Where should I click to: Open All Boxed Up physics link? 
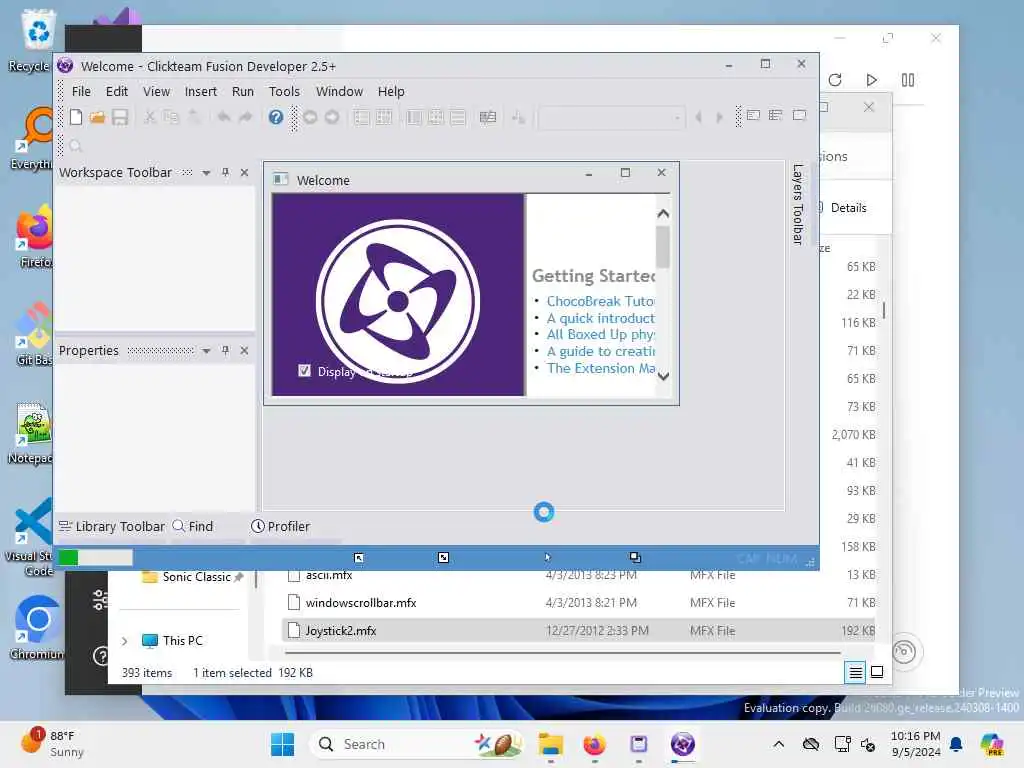tap(600, 334)
